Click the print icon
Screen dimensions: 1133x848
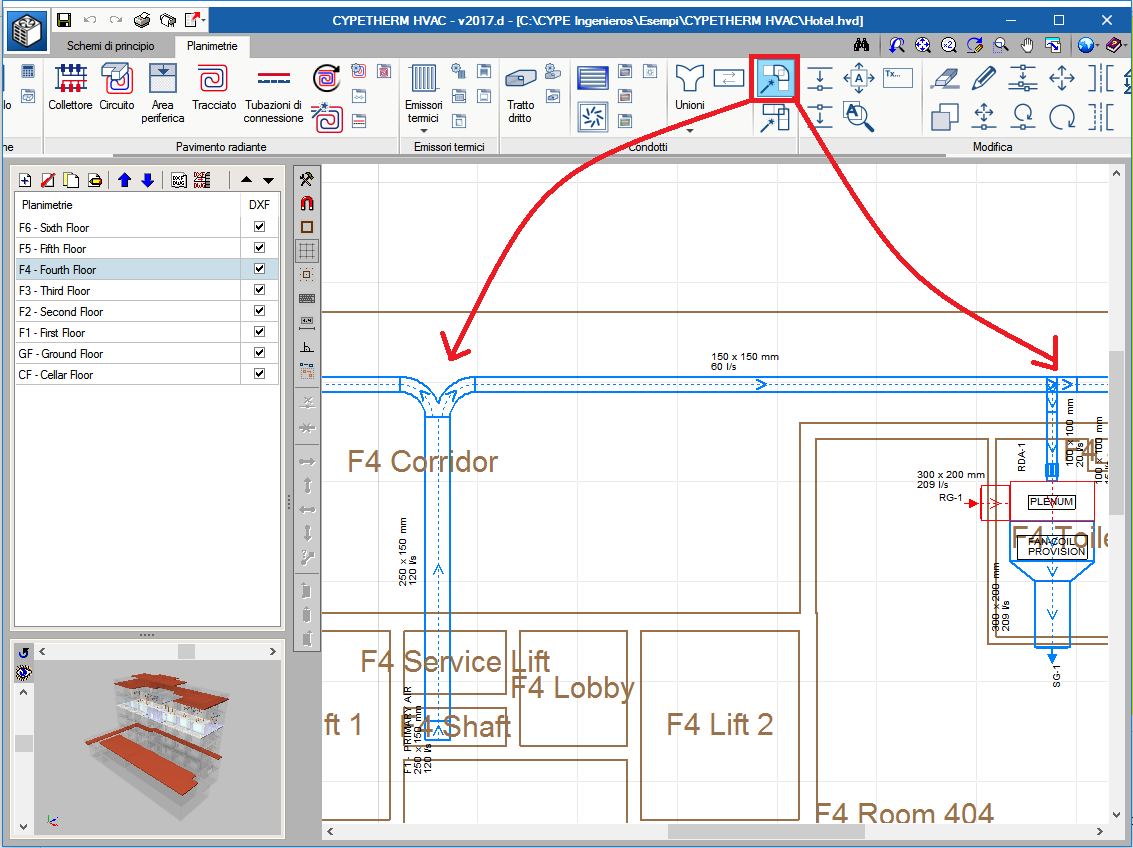tap(142, 20)
